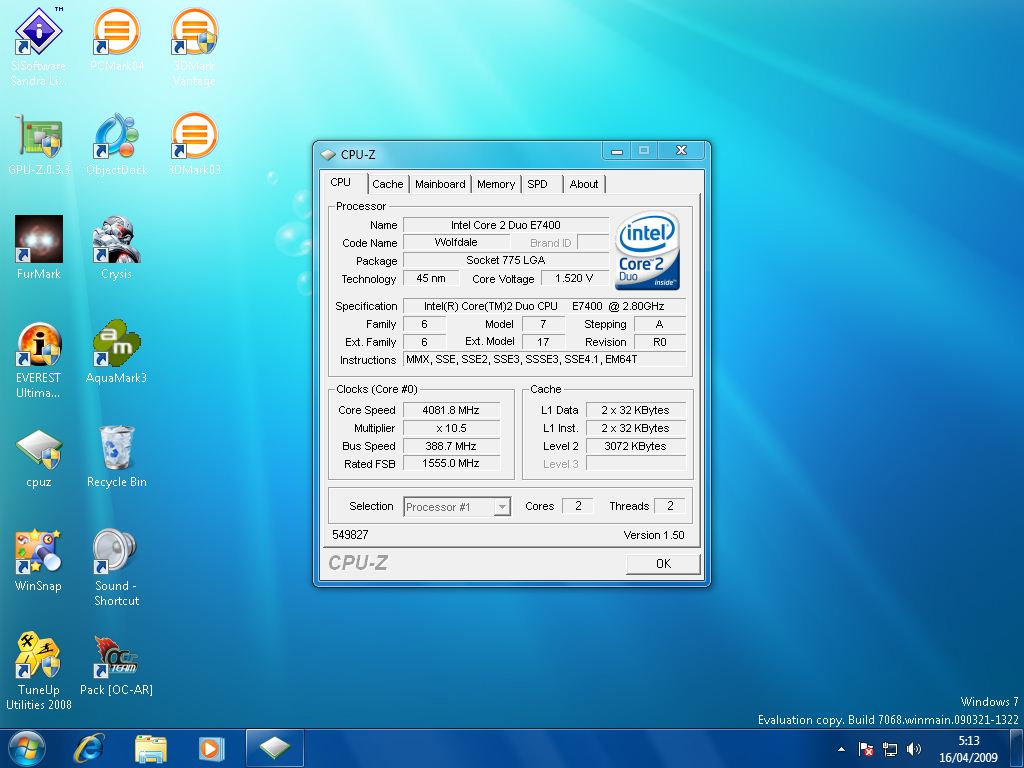The height and width of the screenshot is (768, 1024).
Task: Close the CPU-Z window
Action: [681, 150]
